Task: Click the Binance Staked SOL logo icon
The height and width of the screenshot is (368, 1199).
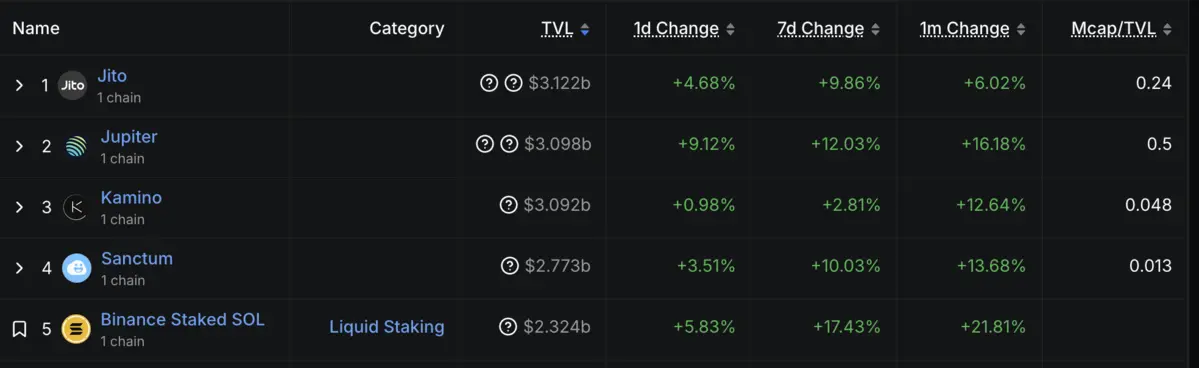Action: click(x=76, y=329)
